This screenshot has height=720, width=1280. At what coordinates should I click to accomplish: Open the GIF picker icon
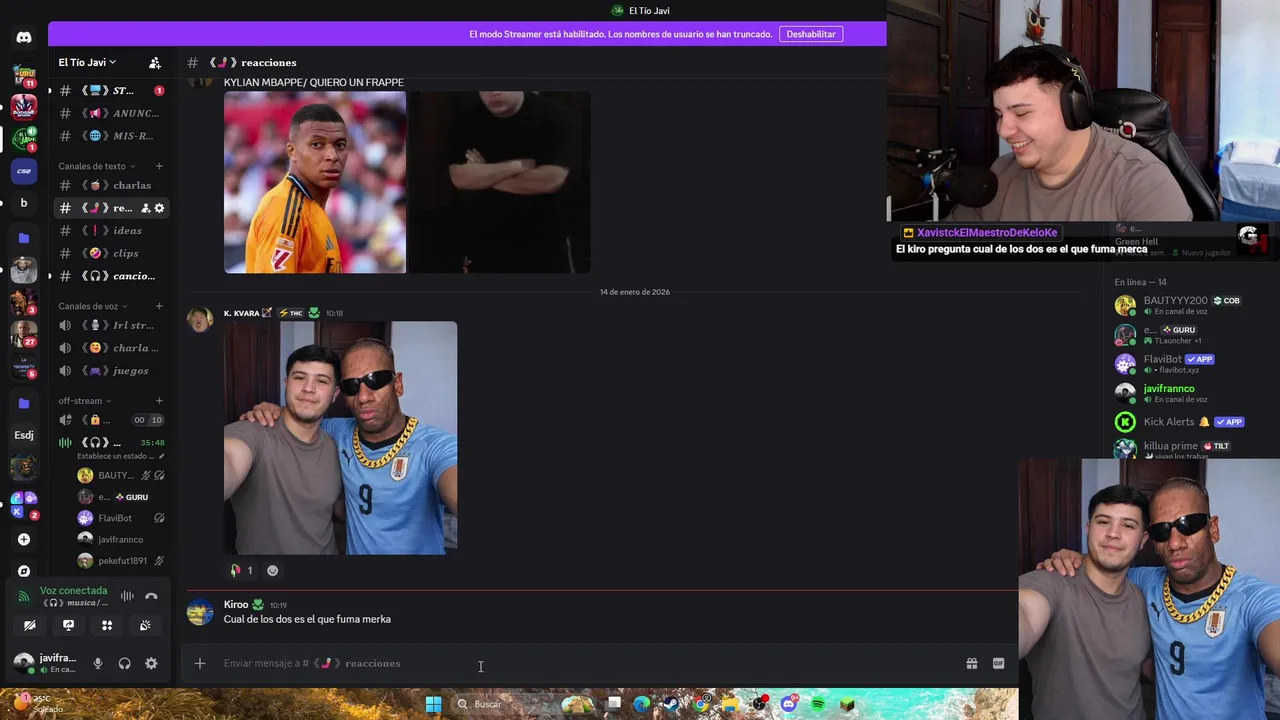998,663
